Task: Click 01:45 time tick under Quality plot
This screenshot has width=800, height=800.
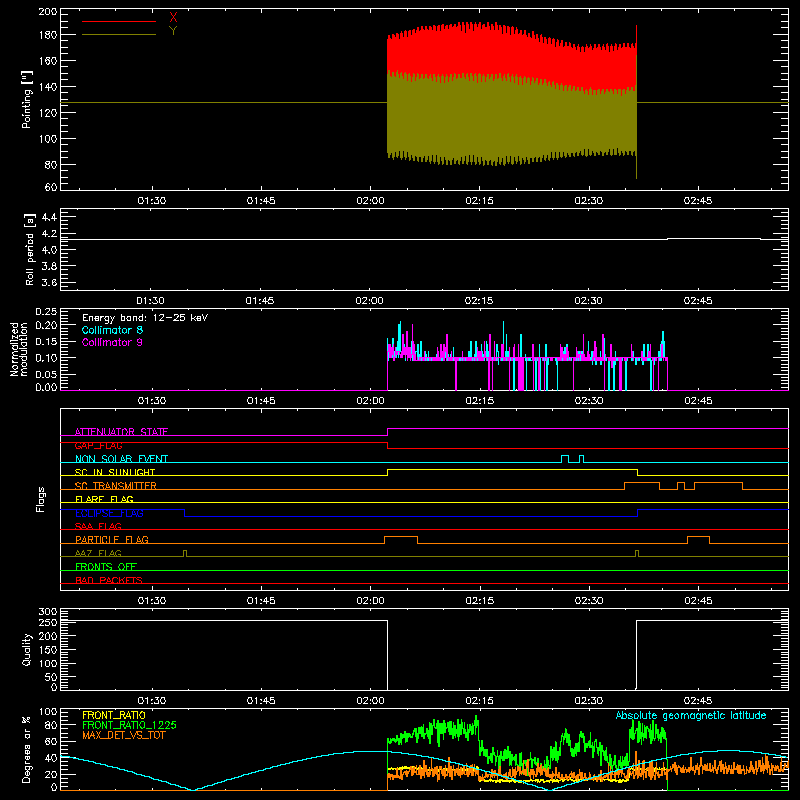Action: point(261,701)
